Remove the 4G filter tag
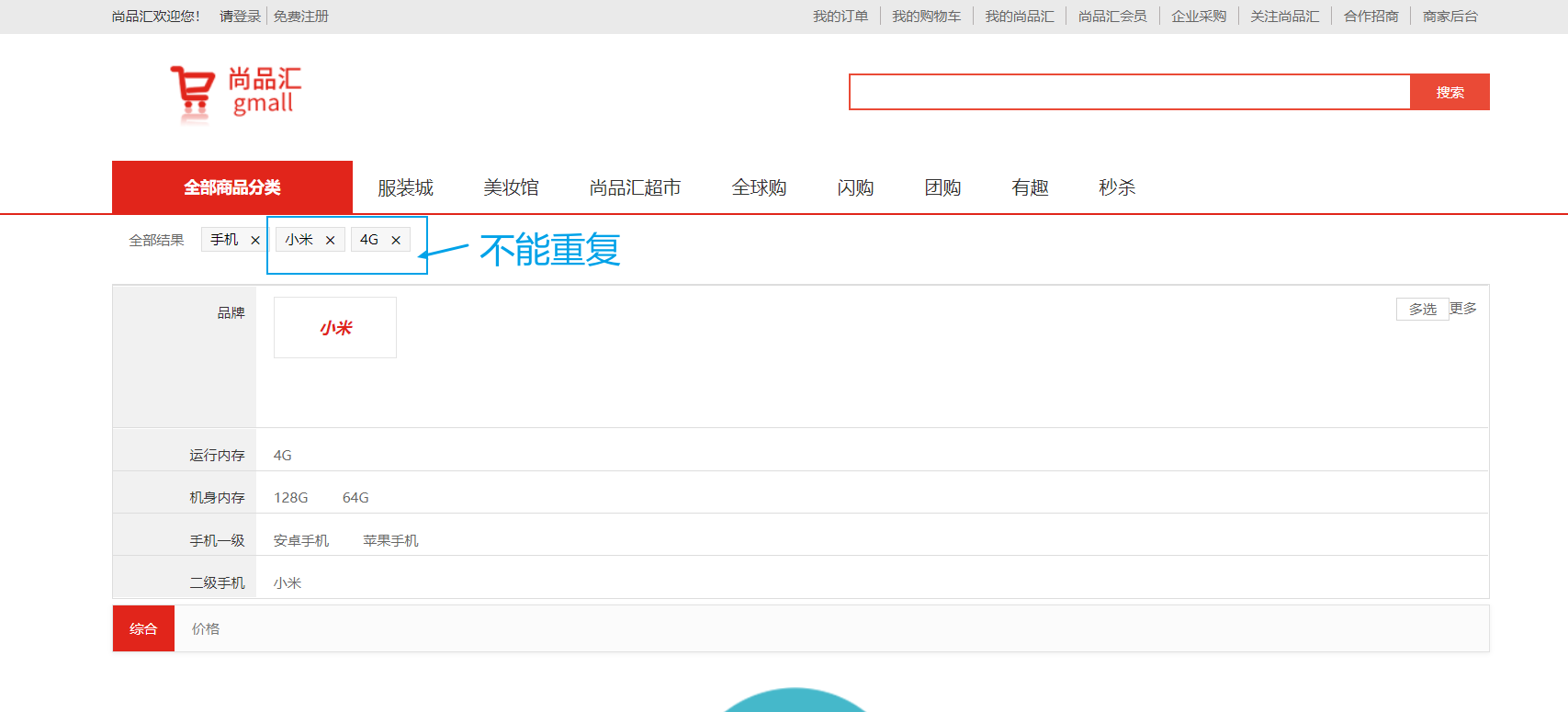 click(396, 241)
